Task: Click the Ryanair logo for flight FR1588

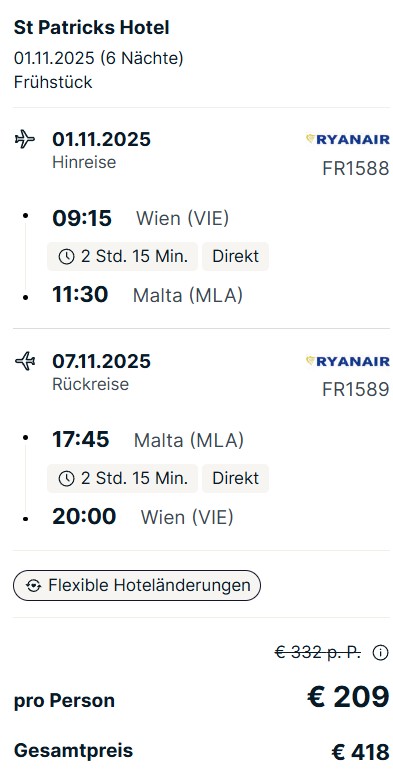Action: (x=348, y=139)
